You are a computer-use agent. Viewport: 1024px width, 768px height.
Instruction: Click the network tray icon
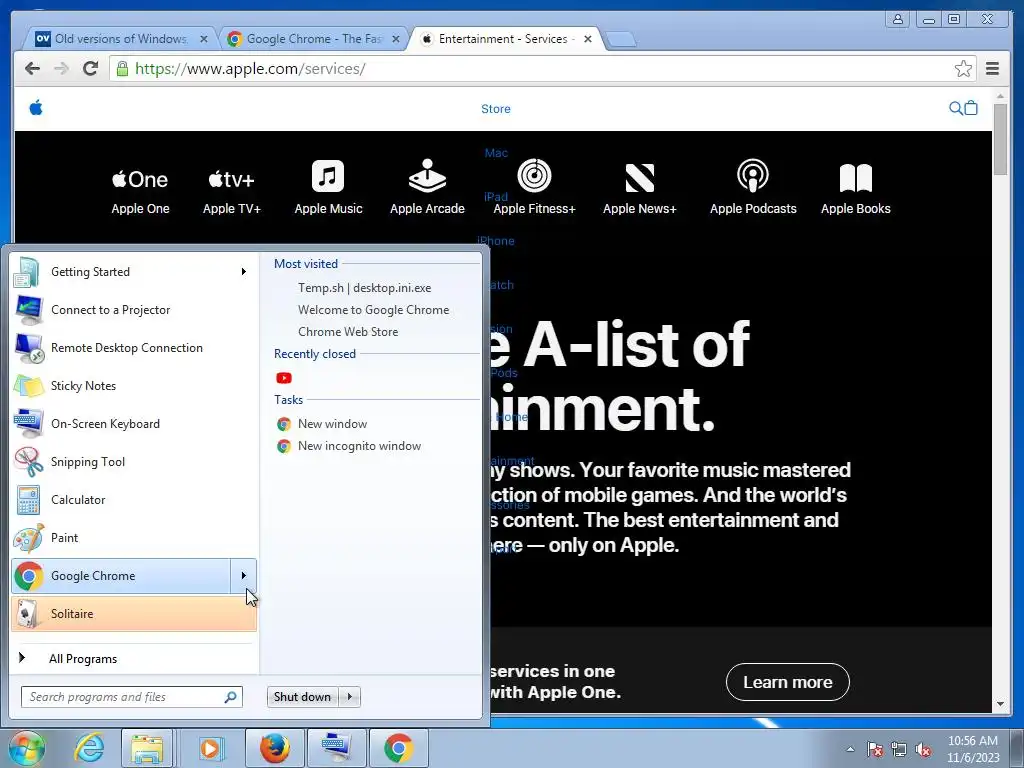[x=899, y=750]
